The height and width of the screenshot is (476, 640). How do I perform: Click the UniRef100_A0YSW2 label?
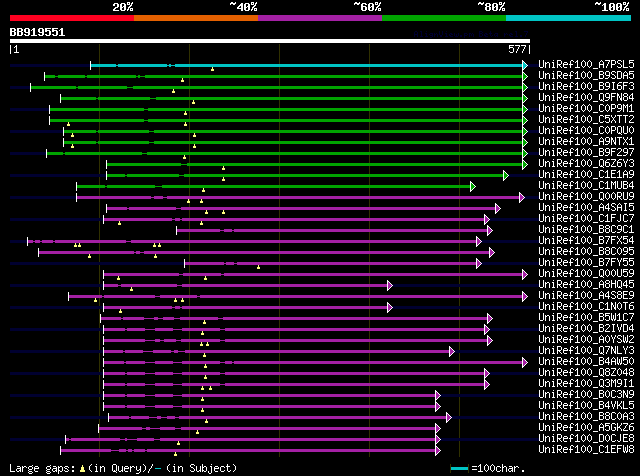(586, 340)
